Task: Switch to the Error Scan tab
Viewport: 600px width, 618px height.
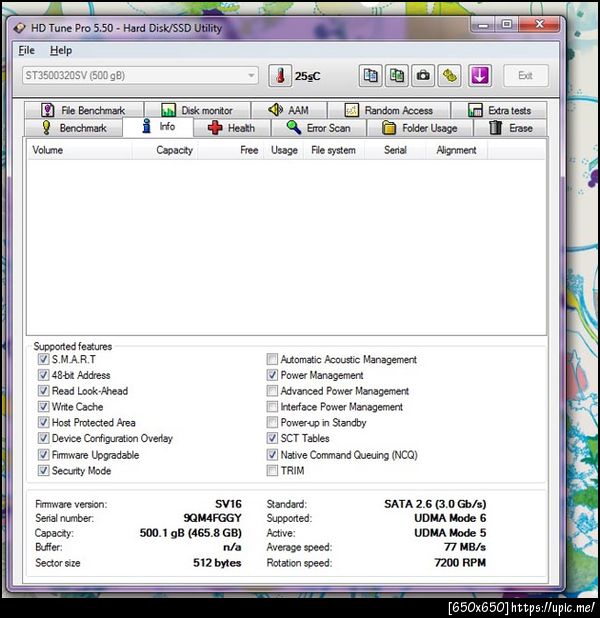Action: [319, 128]
